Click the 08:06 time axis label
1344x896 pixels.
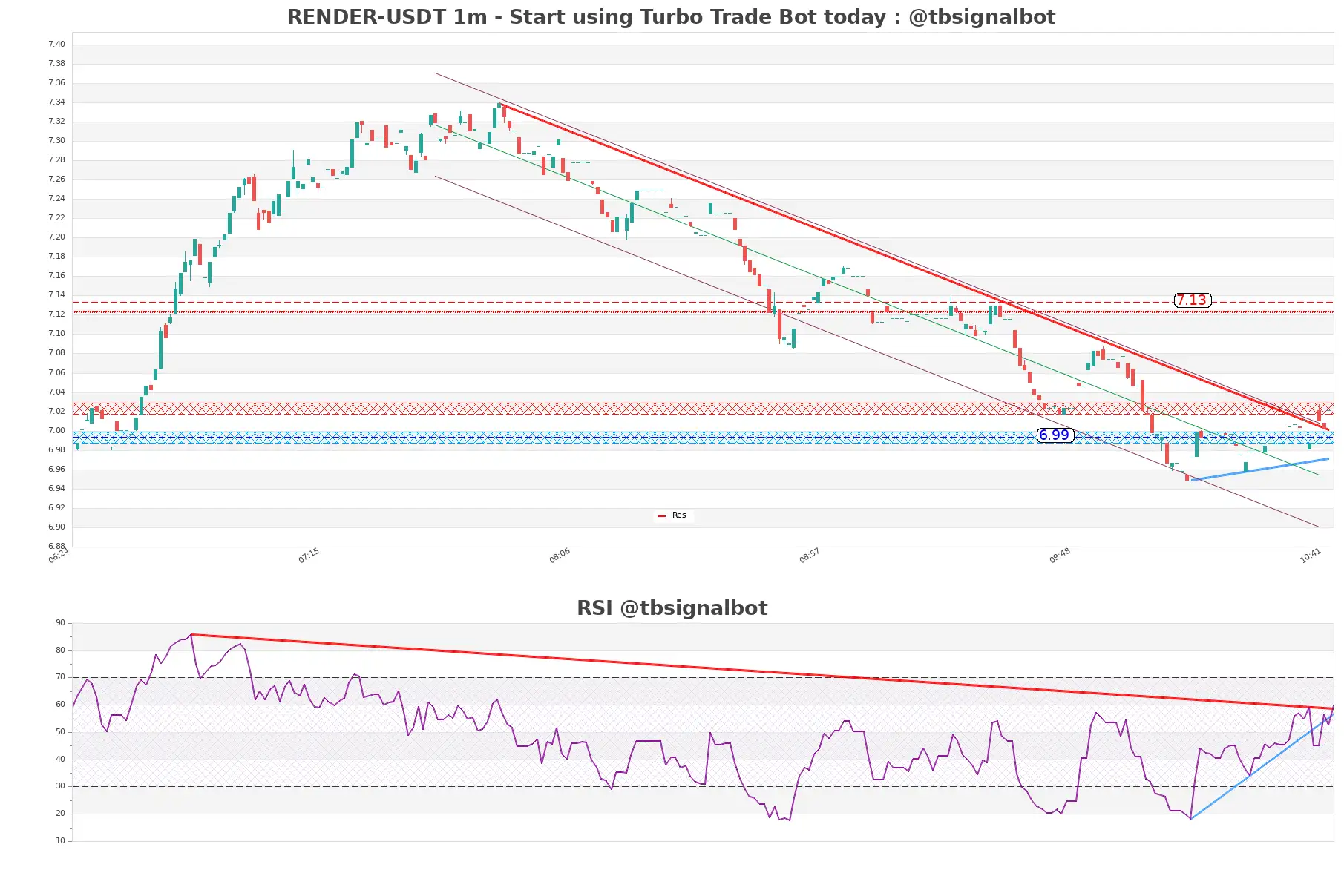[x=560, y=555]
